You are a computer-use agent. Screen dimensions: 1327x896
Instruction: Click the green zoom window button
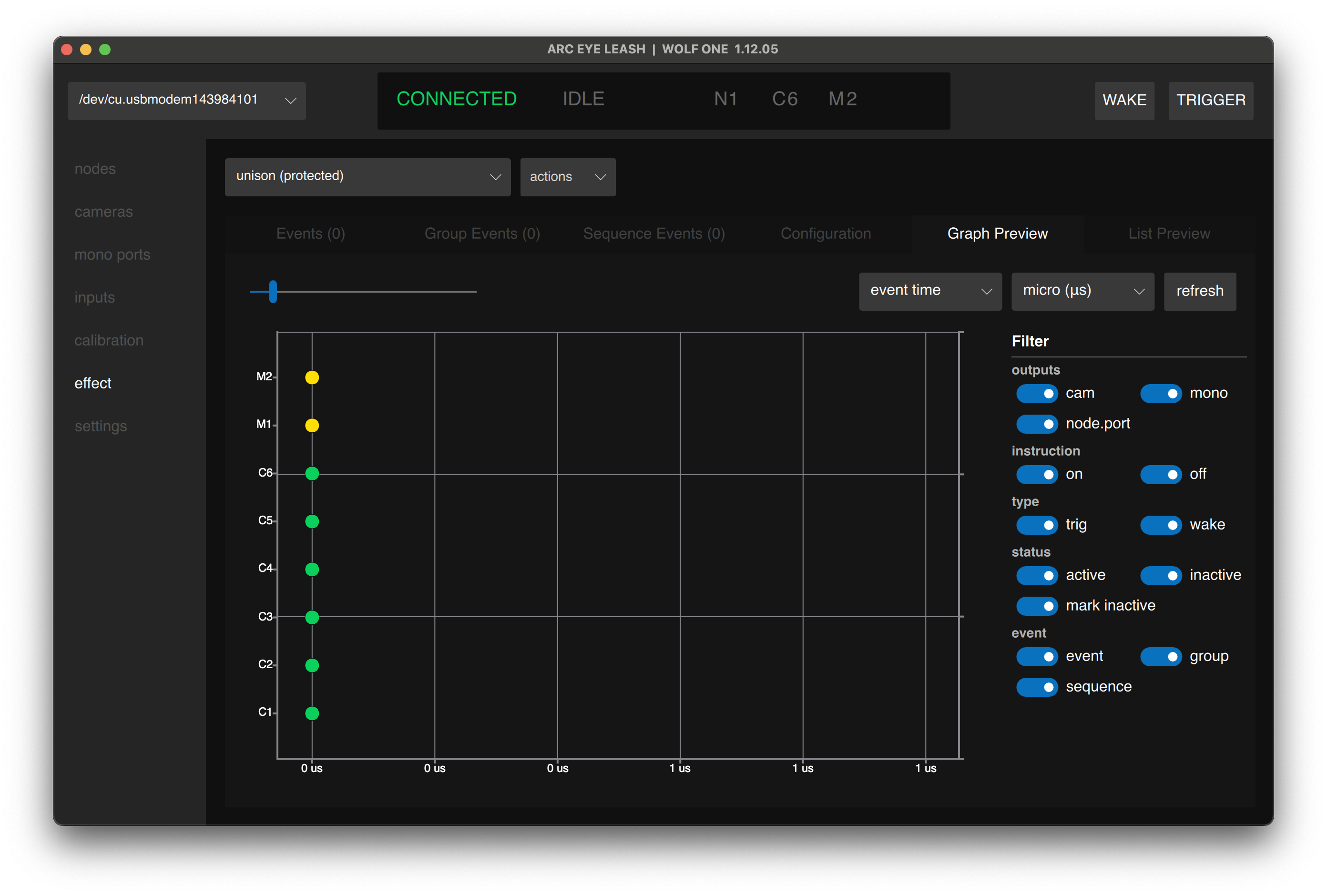(x=105, y=50)
